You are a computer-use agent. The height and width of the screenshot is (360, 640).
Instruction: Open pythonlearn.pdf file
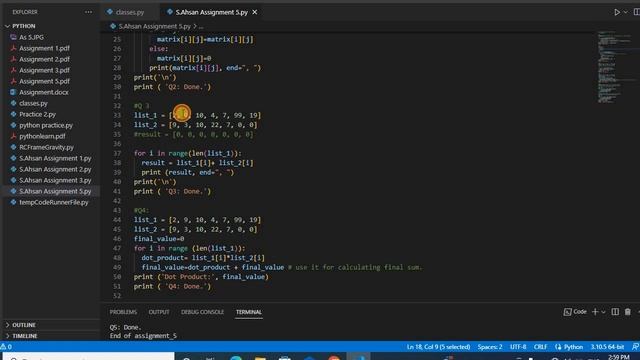[42, 136]
